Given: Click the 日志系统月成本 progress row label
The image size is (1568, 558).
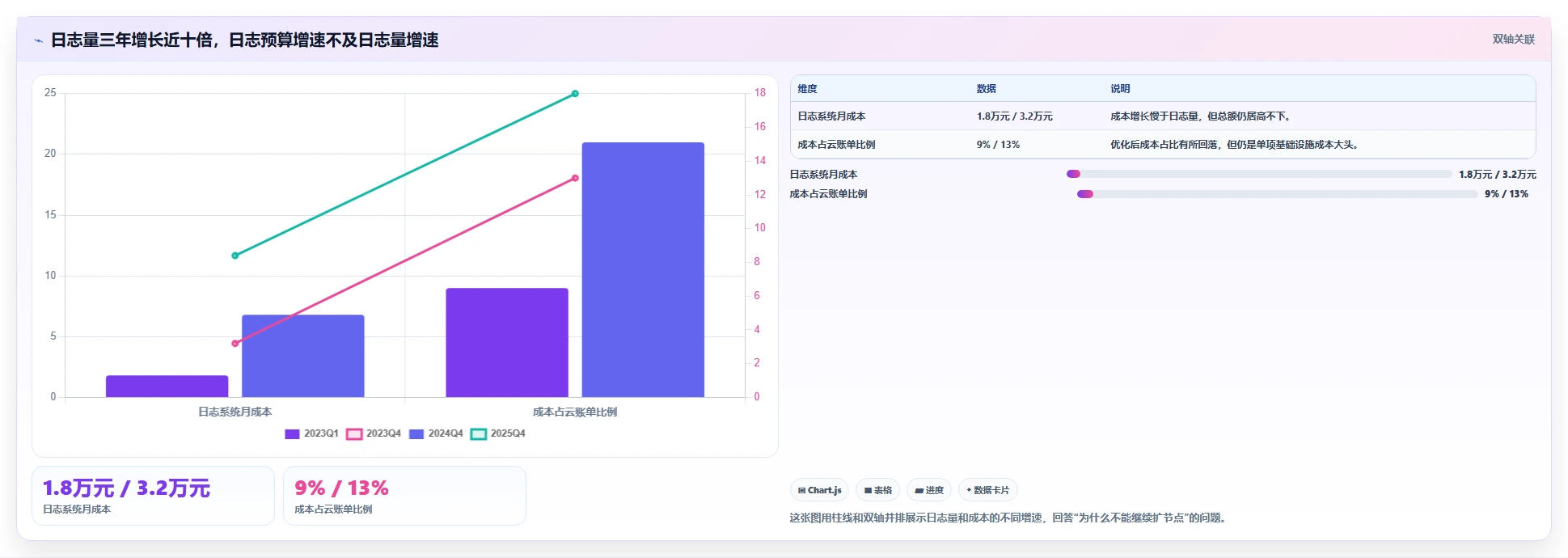Looking at the screenshot, I should click(823, 174).
